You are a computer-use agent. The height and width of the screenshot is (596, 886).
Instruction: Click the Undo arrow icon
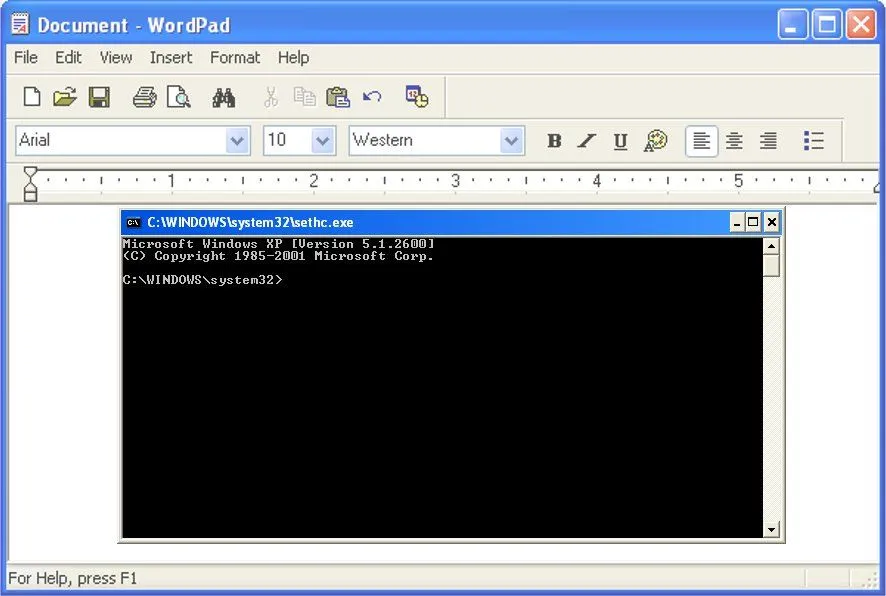[371, 96]
